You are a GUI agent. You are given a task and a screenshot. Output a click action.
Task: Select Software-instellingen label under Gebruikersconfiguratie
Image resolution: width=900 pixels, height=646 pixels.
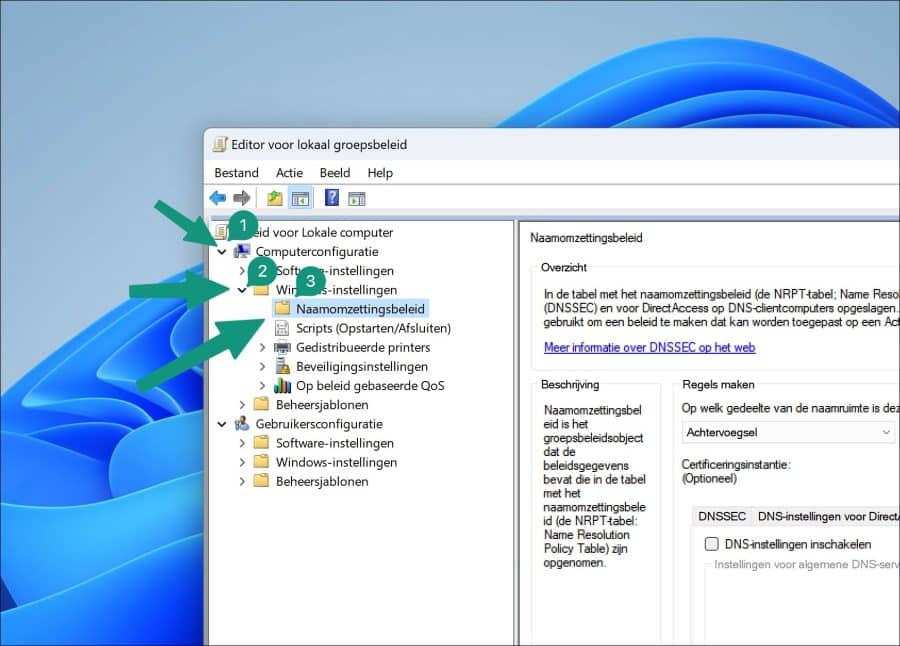(335, 443)
